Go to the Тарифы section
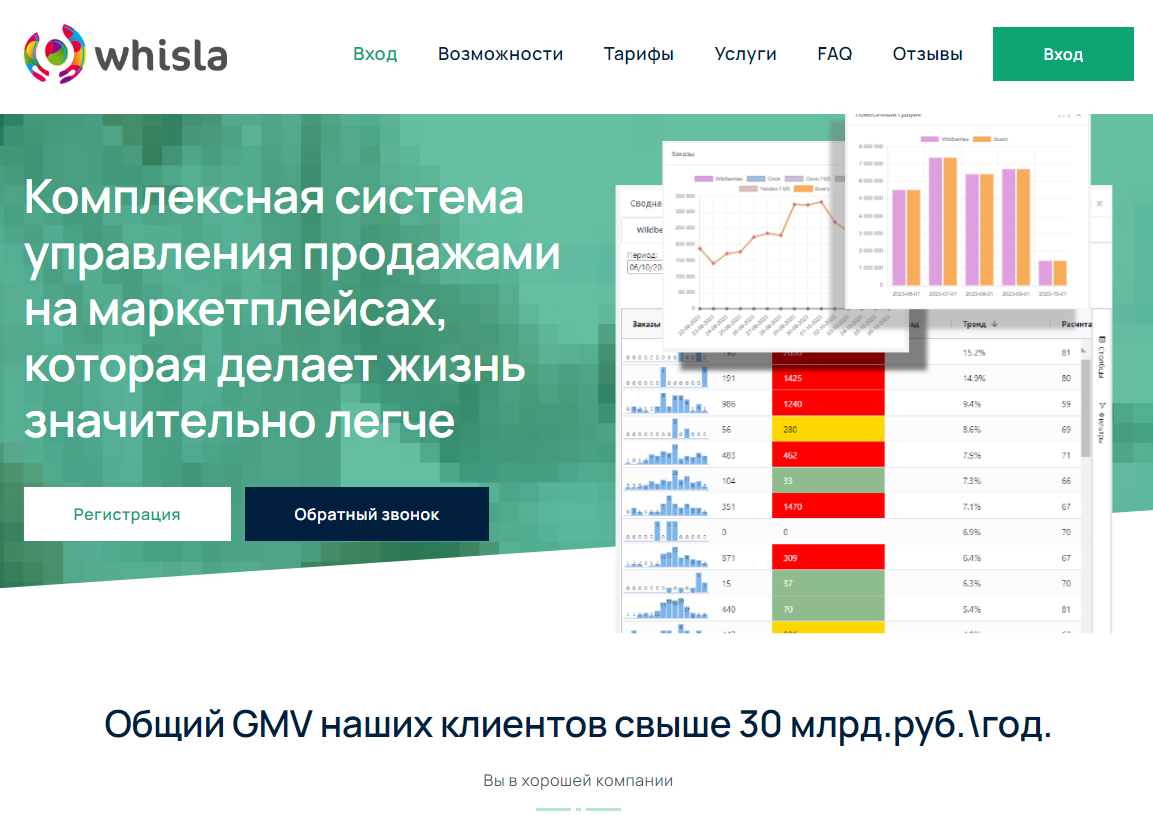The width and height of the screenshot is (1153, 835). 638,54
